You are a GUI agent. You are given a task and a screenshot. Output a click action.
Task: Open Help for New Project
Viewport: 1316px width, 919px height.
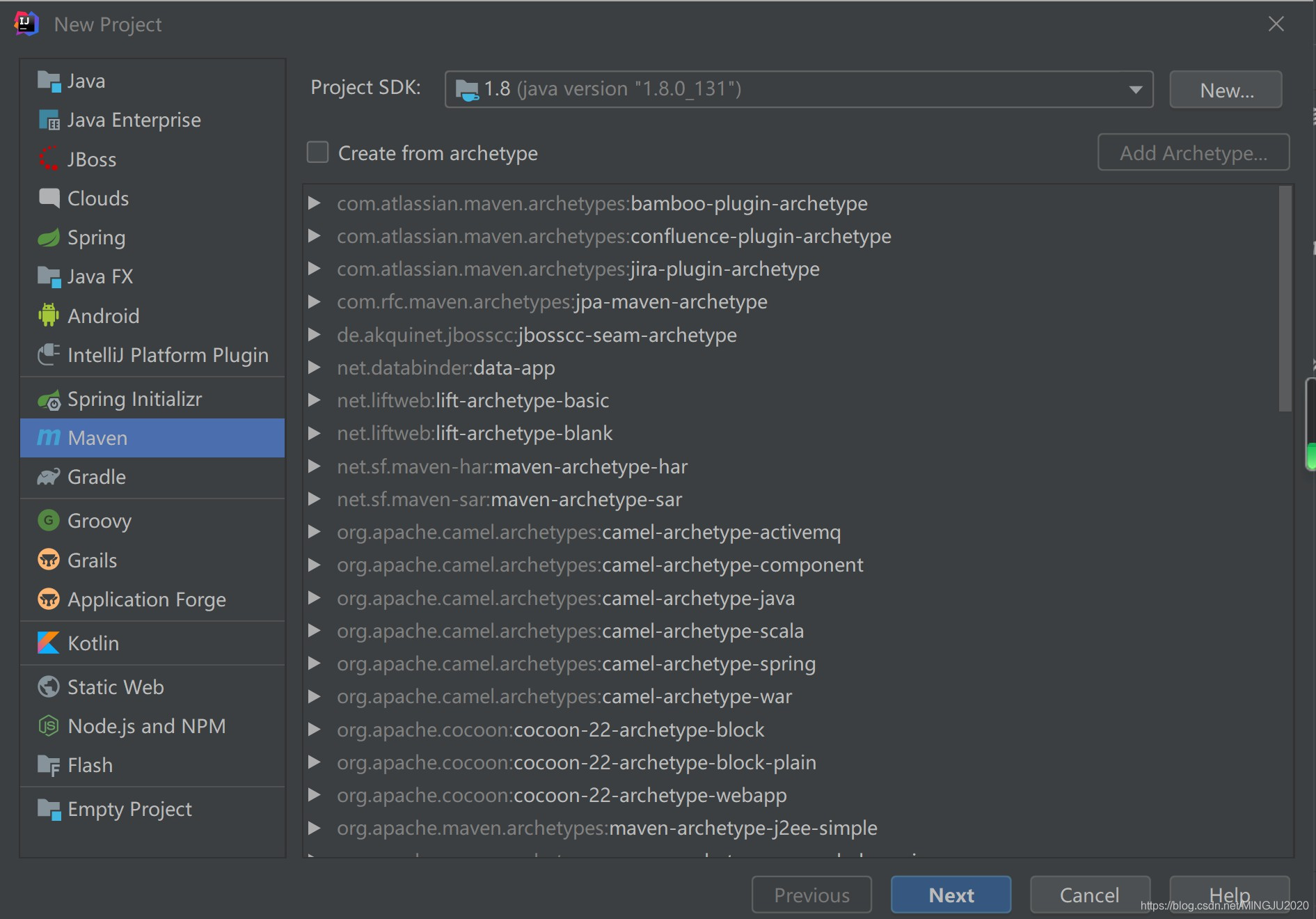coord(1229,895)
